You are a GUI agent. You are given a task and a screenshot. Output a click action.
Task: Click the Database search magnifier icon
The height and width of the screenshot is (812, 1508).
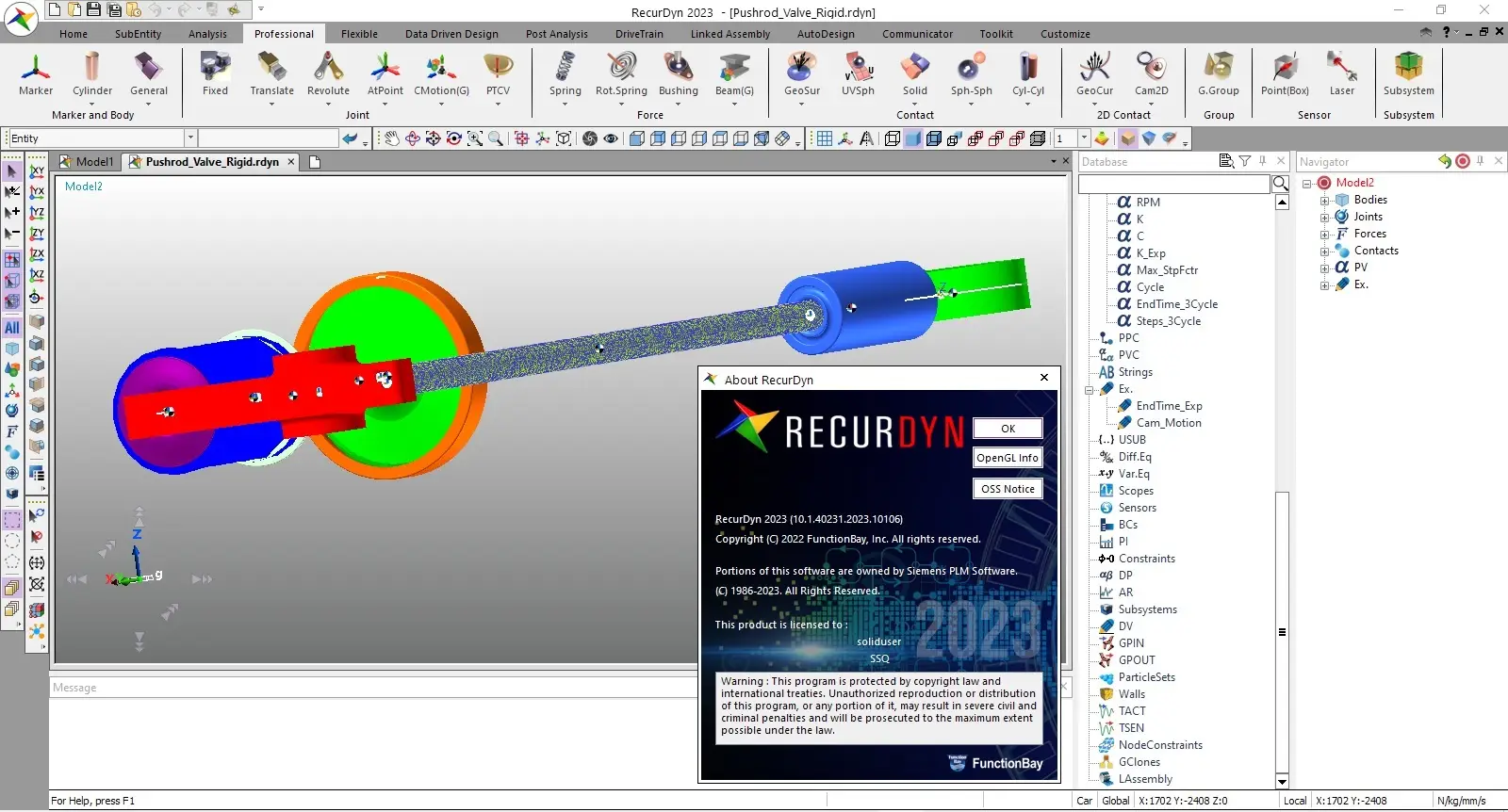click(1281, 184)
